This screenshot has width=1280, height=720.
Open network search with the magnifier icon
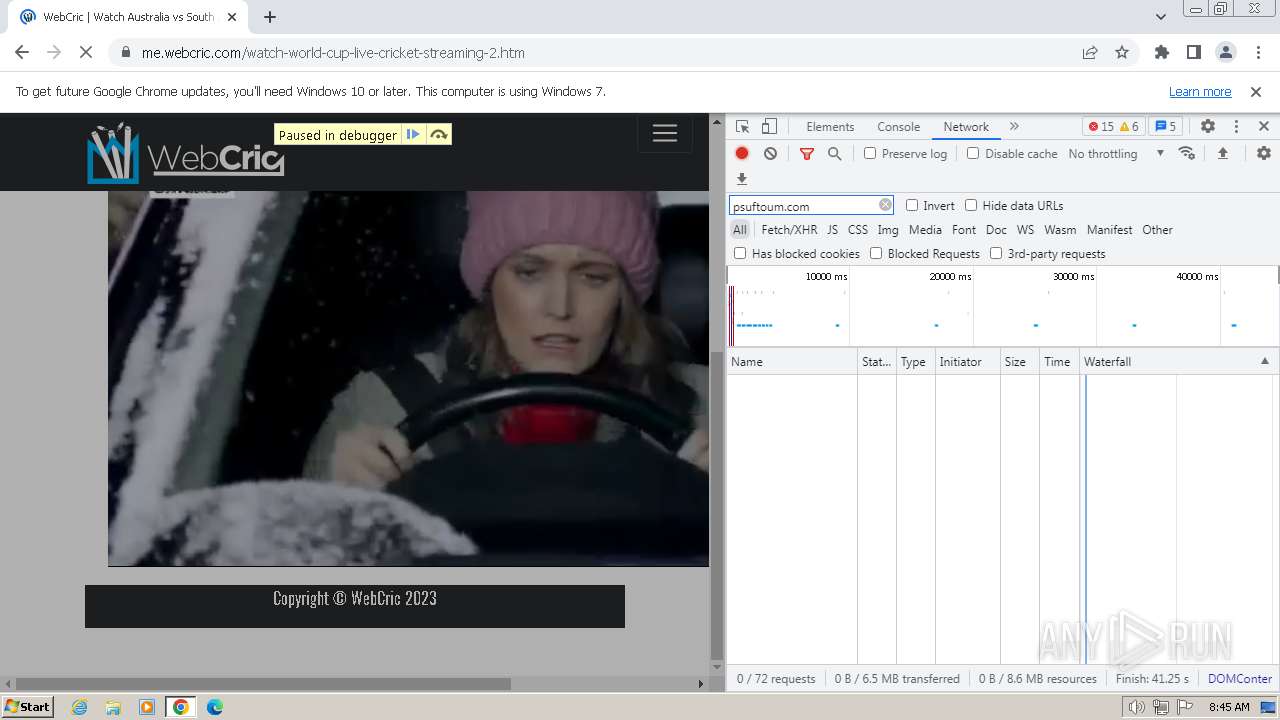(x=834, y=153)
